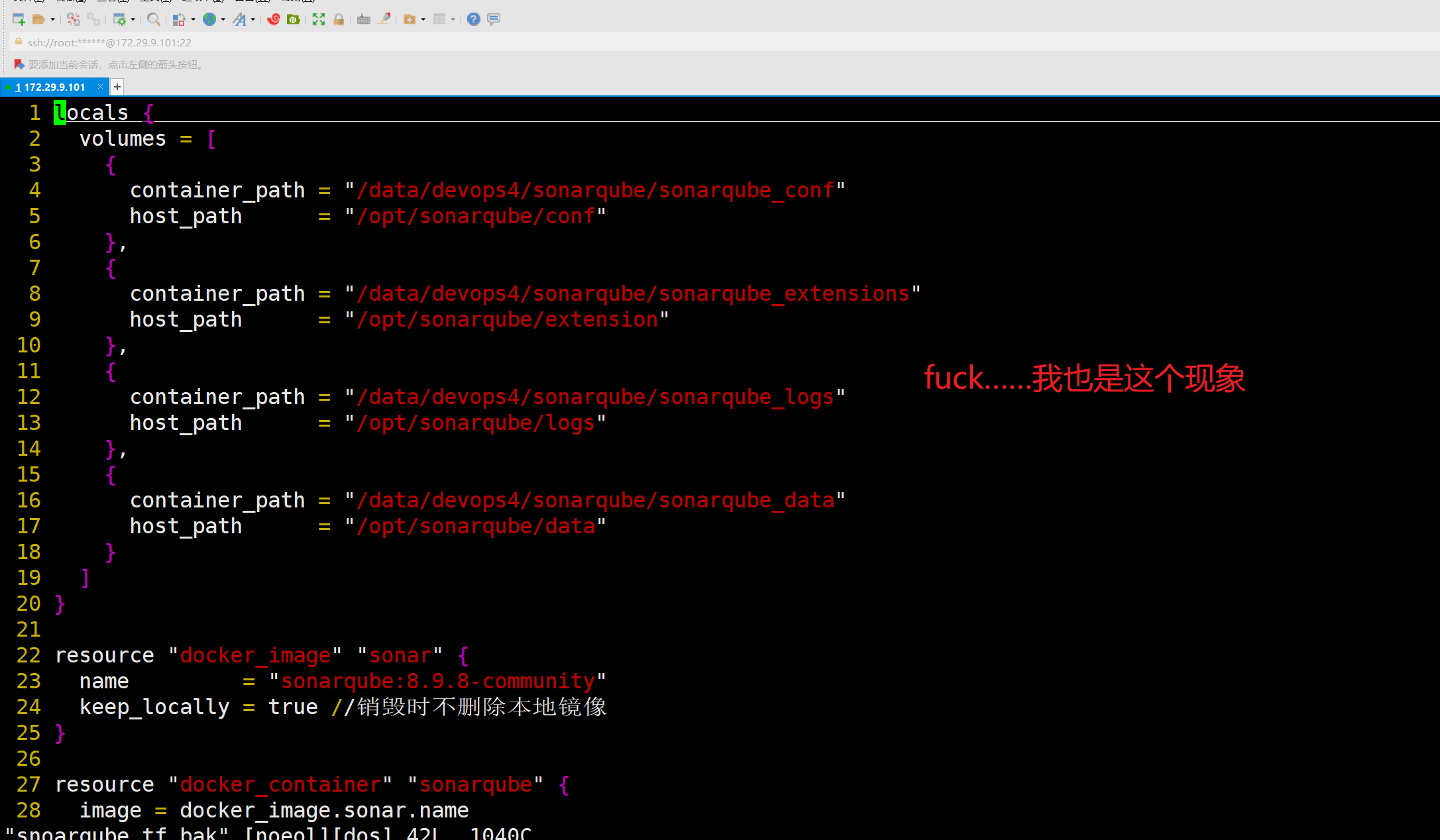Add a new tab with plus button
Screen dimensions: 1440x840
117,87
